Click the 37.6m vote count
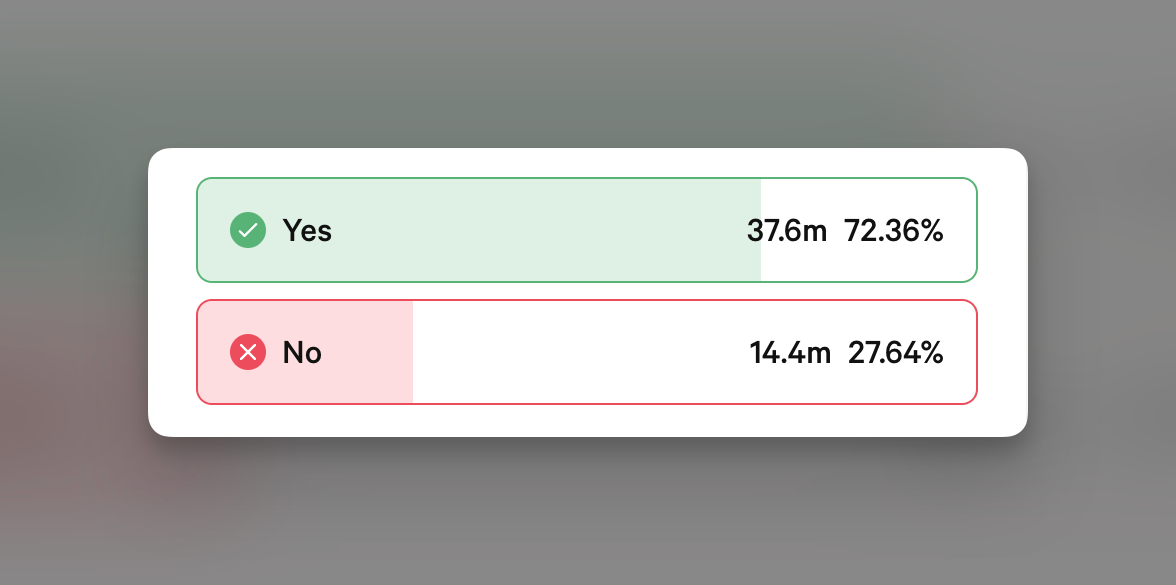The image size is (1176, 585). (787, 231)
